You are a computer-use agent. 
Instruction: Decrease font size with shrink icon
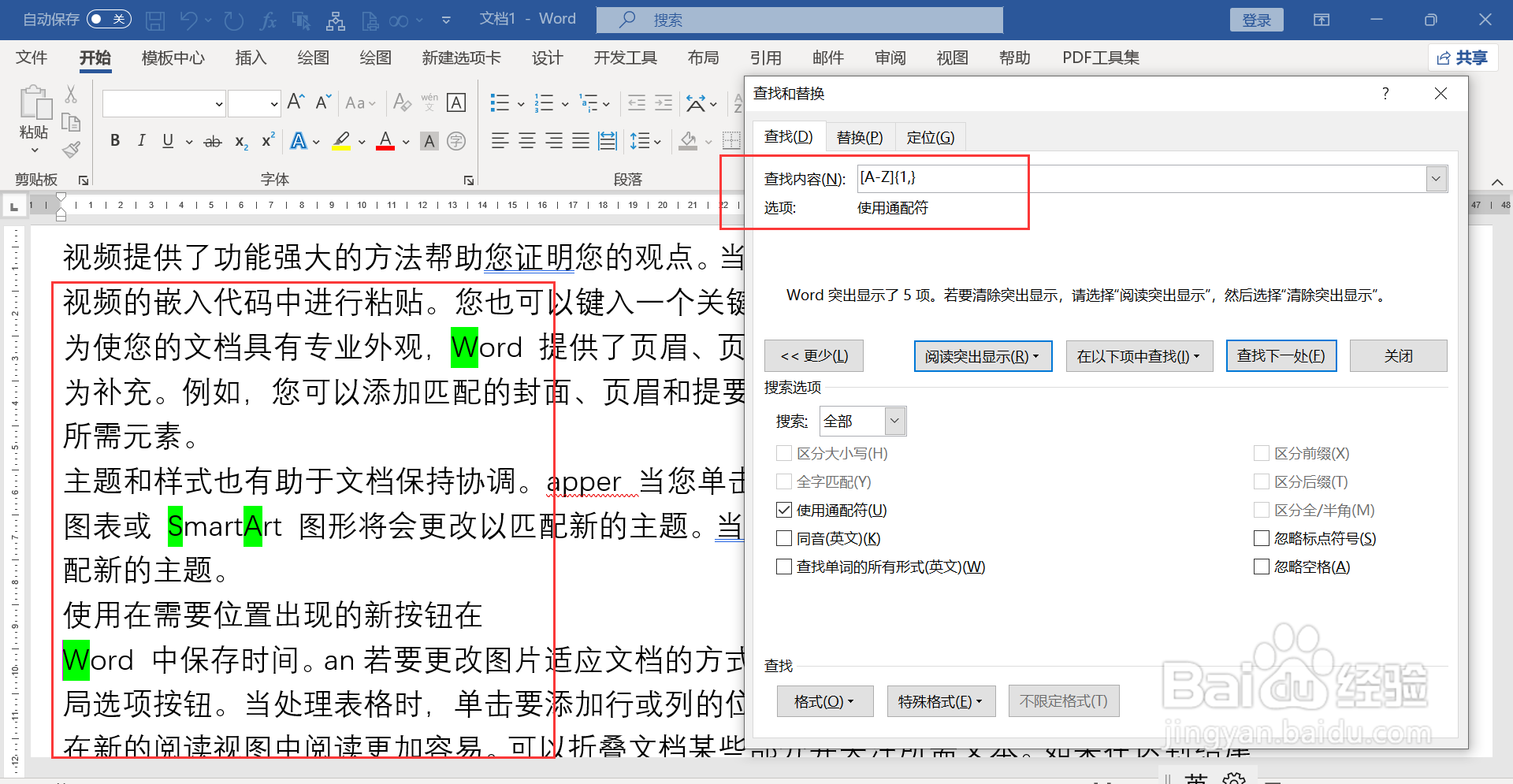tap(323, 102)
